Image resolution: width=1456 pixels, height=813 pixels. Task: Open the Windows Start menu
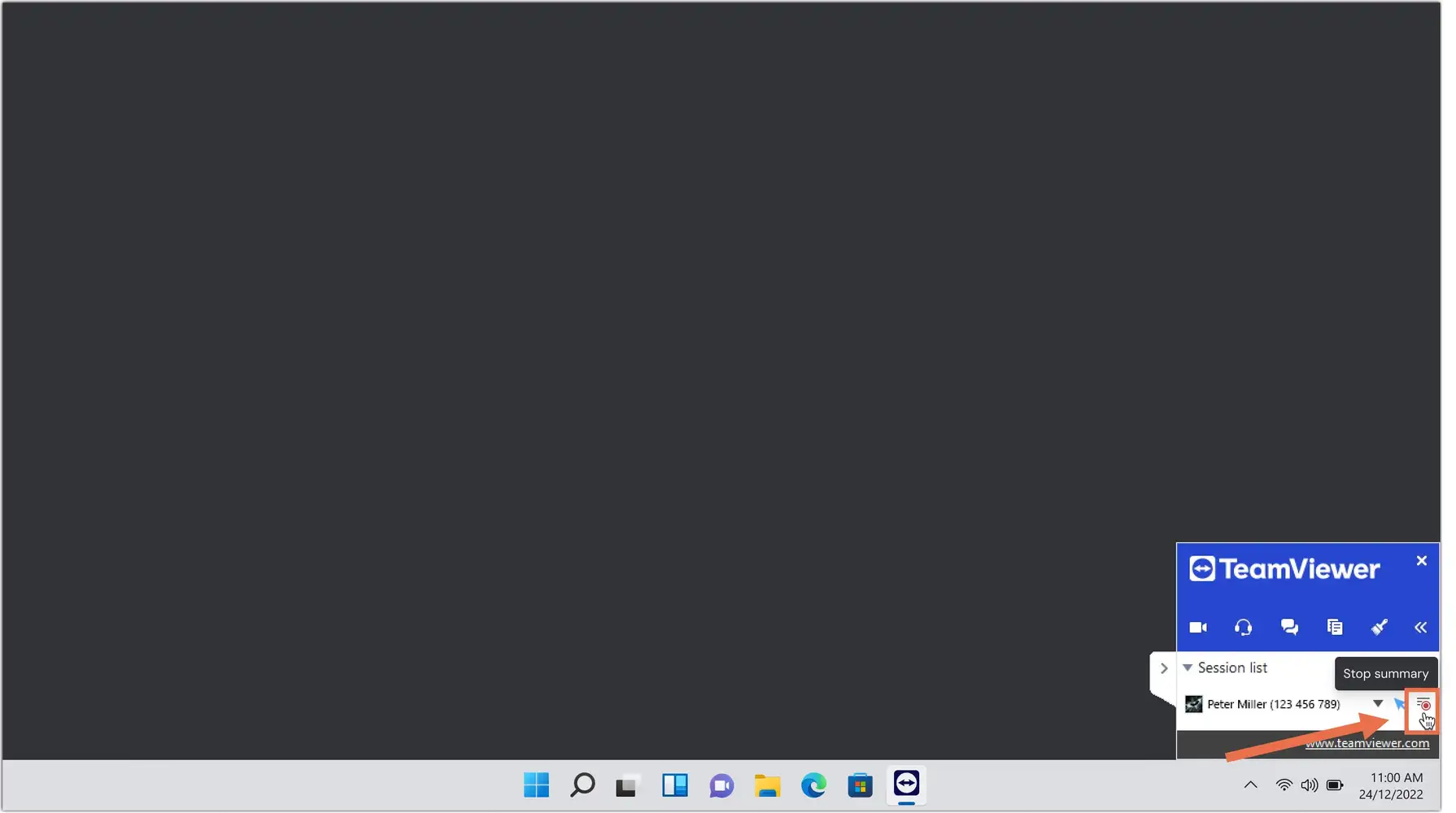pos(536,785)
